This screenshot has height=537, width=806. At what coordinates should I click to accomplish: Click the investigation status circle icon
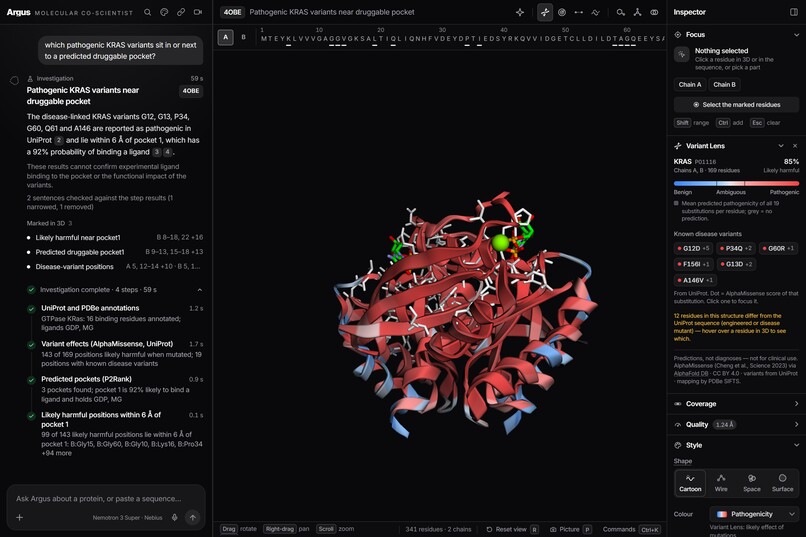[14, 80]
